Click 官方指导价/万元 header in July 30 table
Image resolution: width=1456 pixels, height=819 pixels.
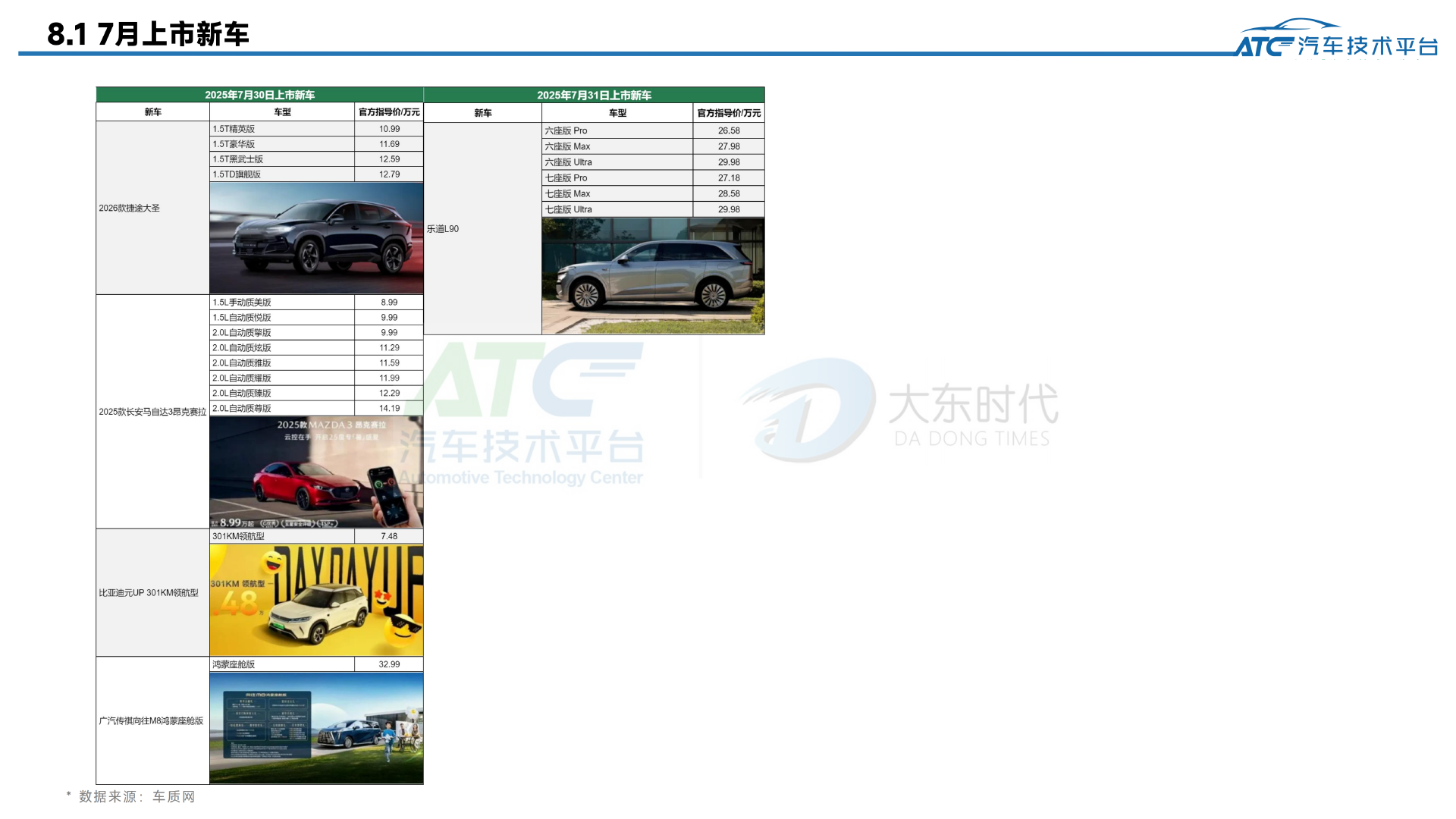click(389, 112)
